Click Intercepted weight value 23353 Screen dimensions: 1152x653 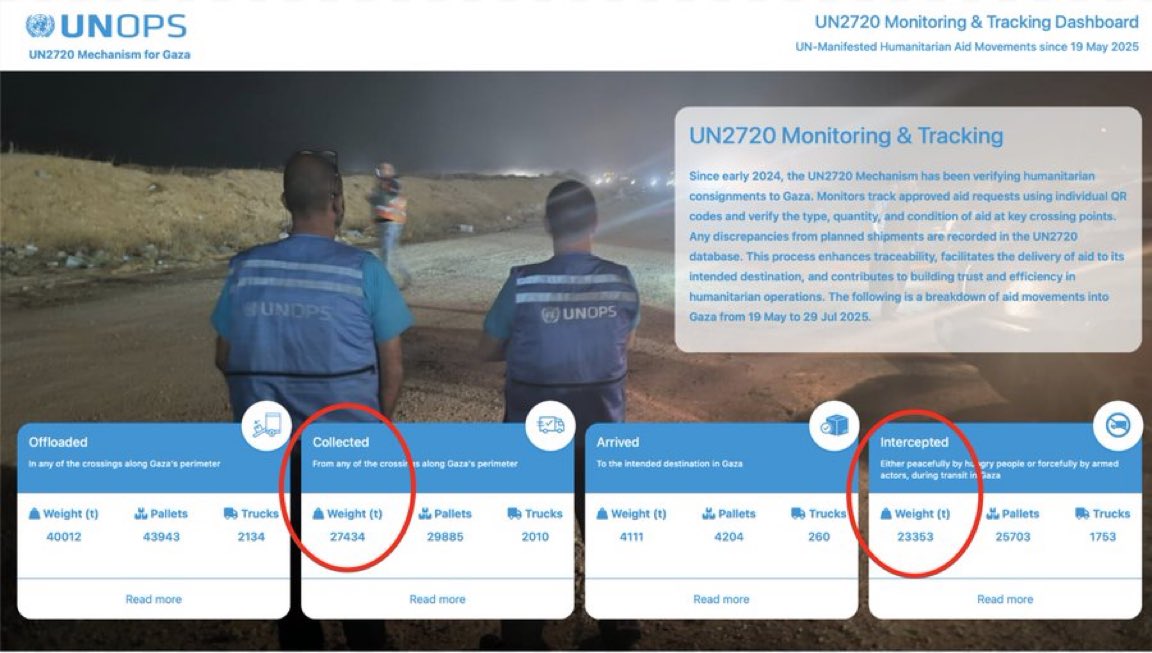(915, 537)
